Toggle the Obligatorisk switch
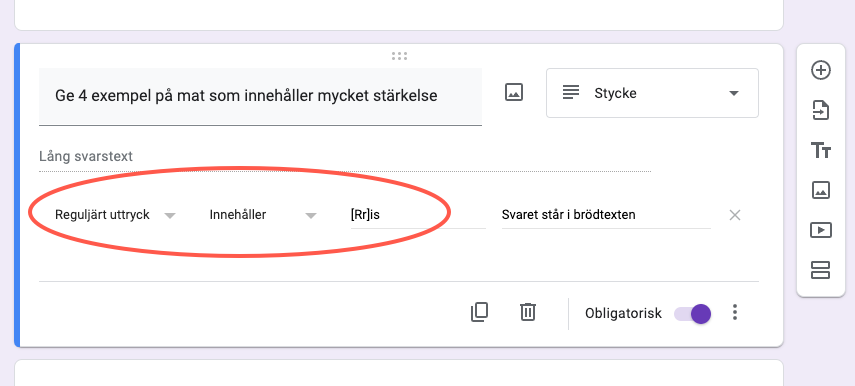Screen dimensions: 855x386 pyautogui.click(x=693, y=313)
